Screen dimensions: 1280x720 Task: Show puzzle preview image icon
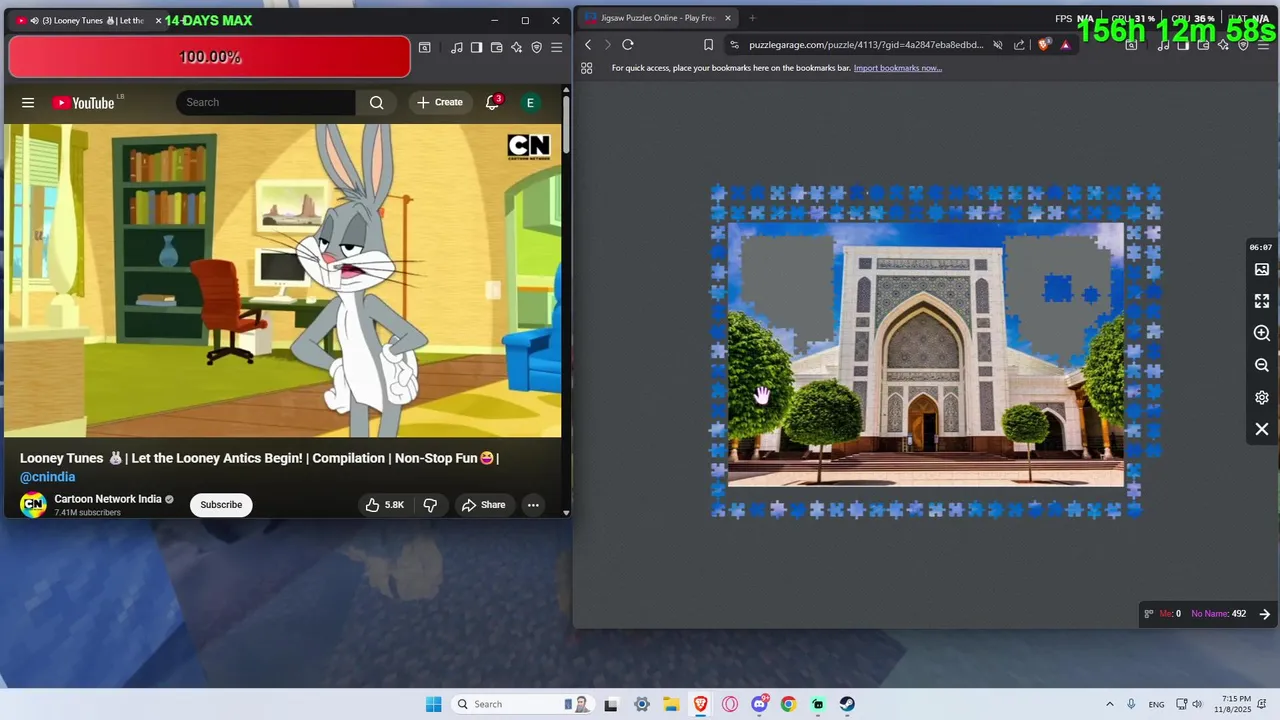[x=1262, y=269]
